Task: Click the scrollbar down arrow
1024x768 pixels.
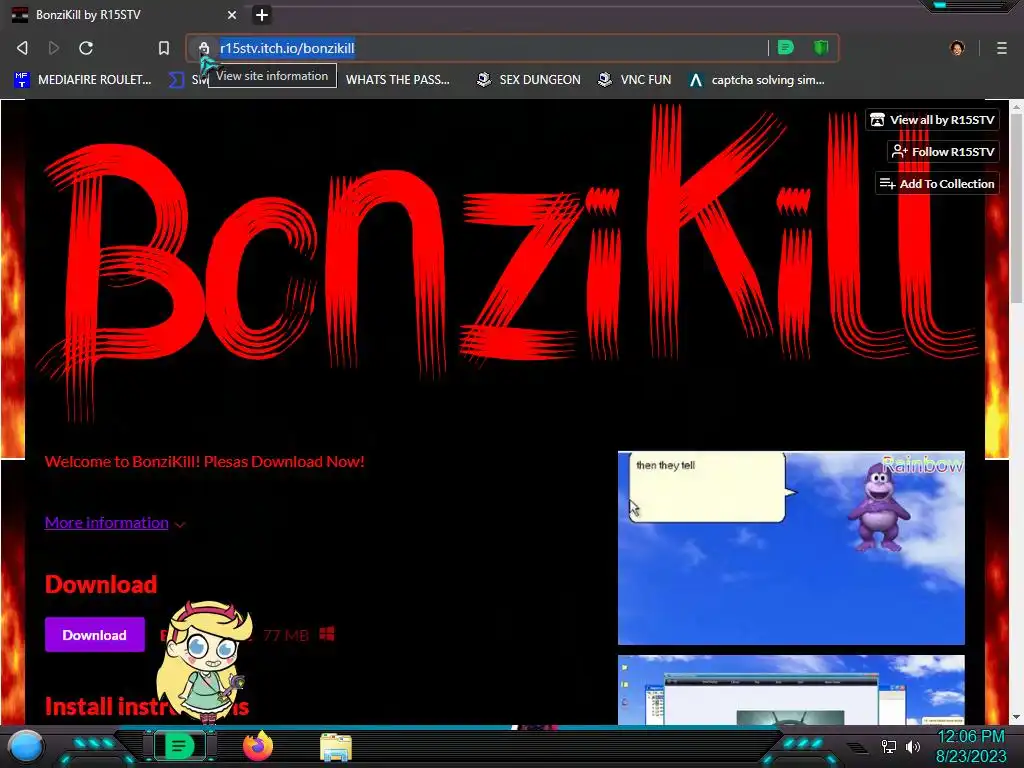Action: pyautogui.click(x=1017, y=717)
